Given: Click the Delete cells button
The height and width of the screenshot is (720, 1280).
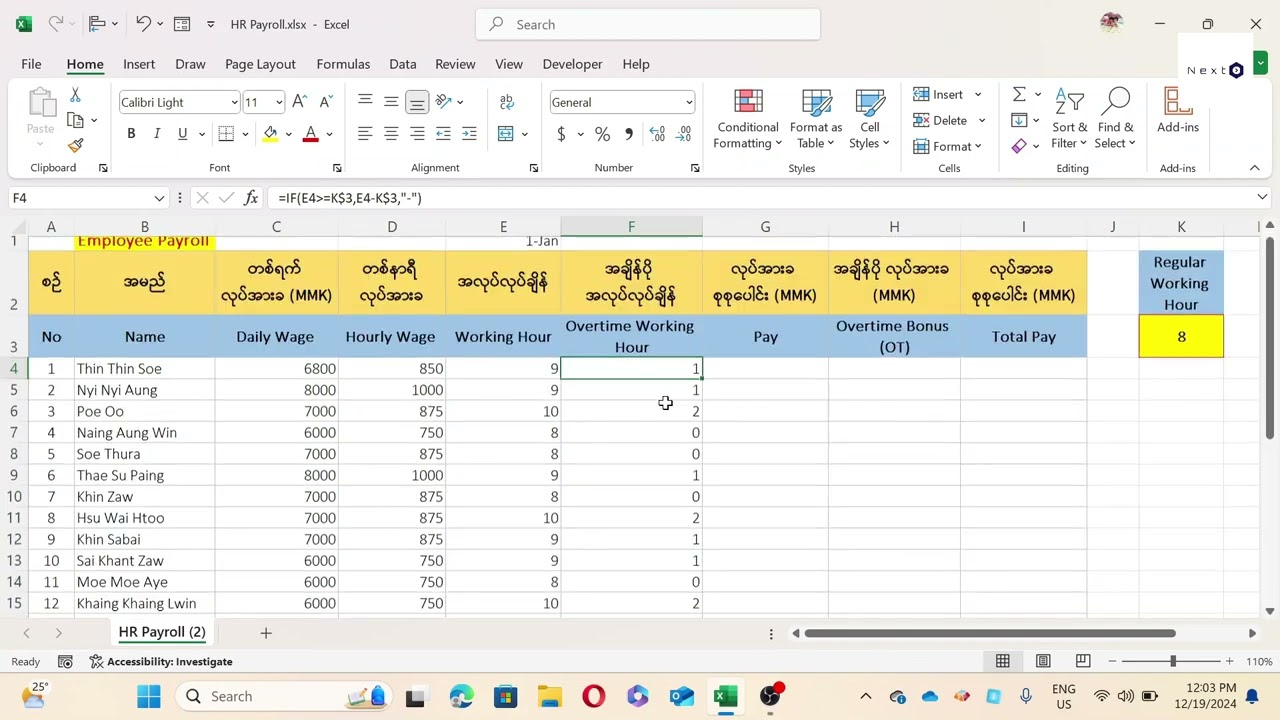Looking at the screenshot, I should [x=949, y=120].
